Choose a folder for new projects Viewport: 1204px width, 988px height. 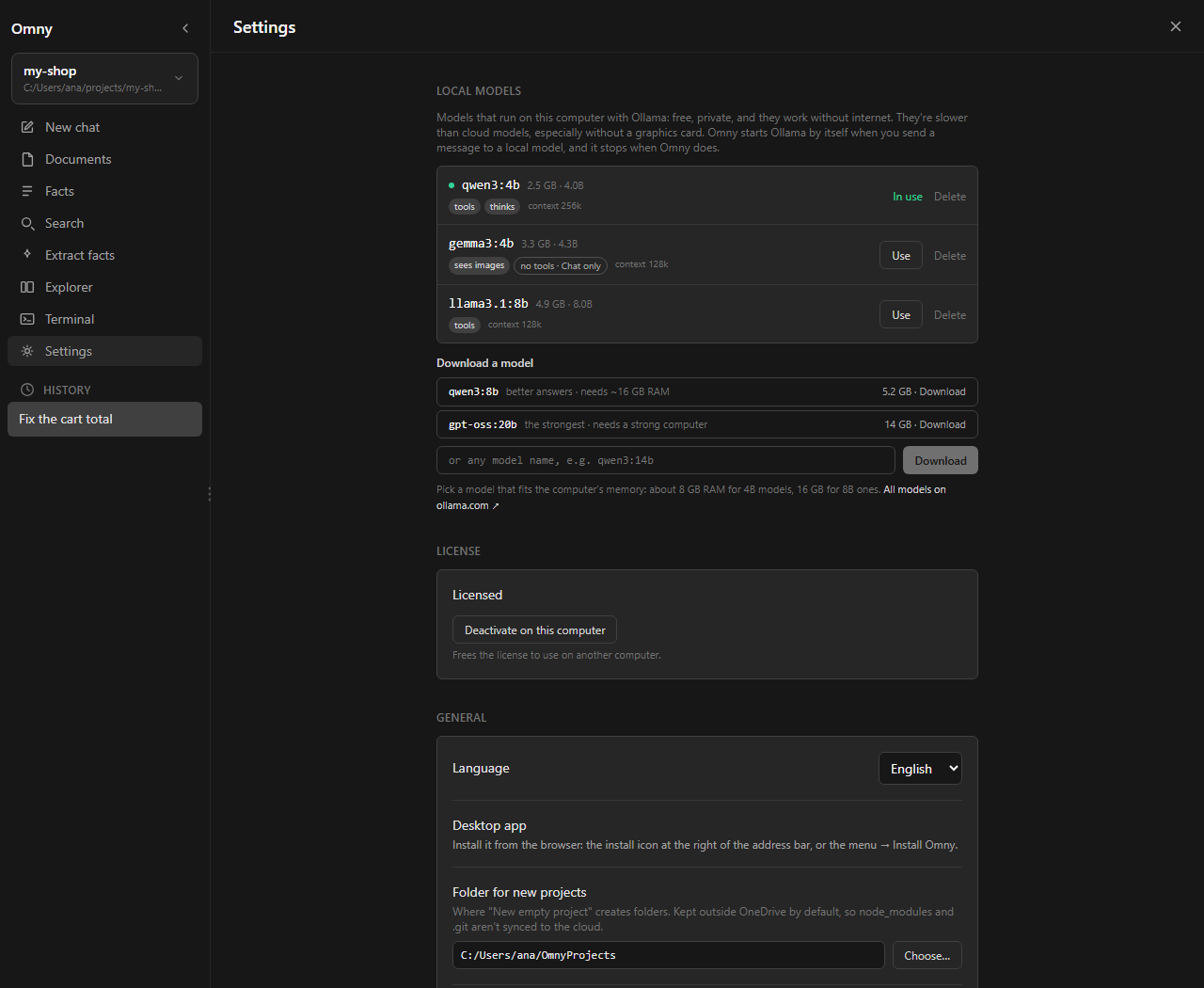(927, 955)
